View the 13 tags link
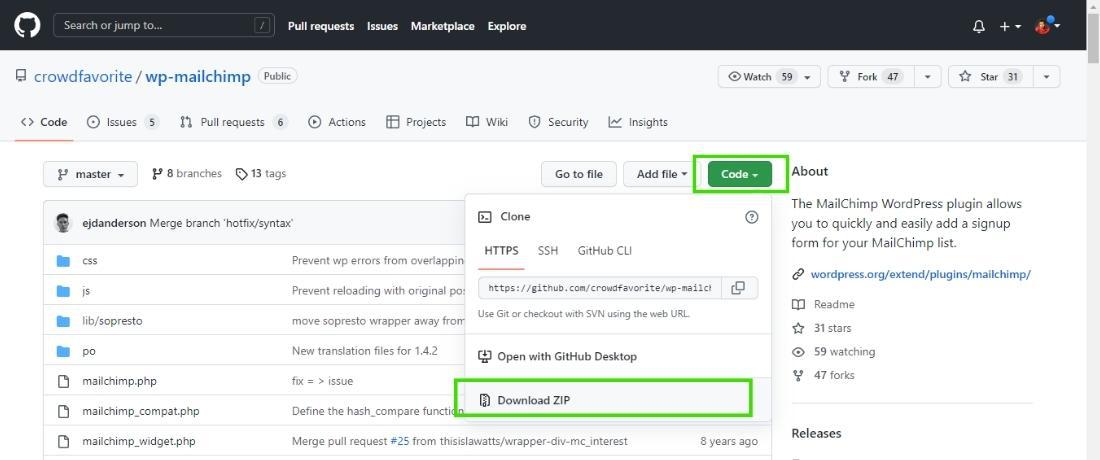The image size is (1100, 460). pyautogui.click(x=261, y=174)
